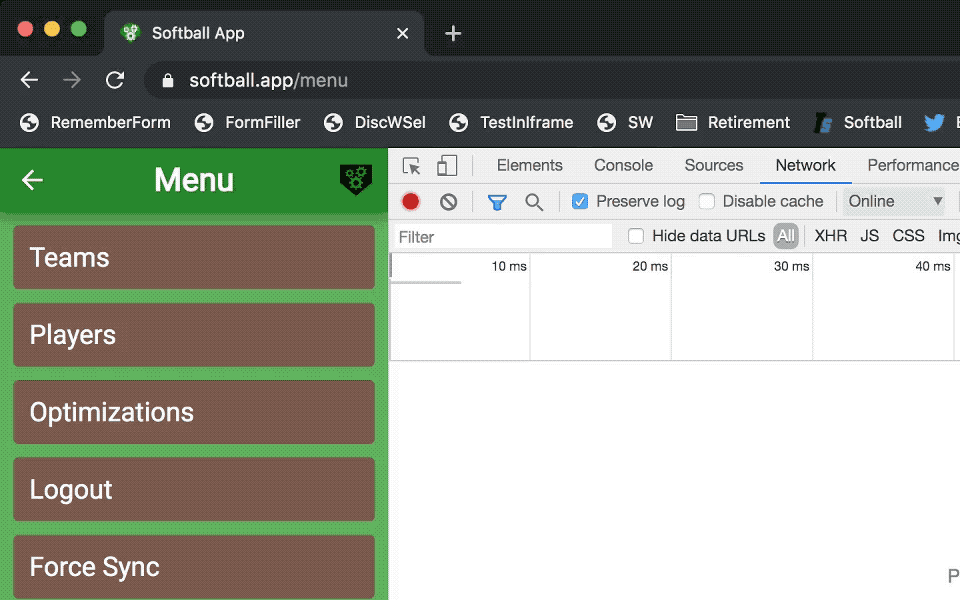Image resolution: width=960 pixels, height=600 pixels.
Task: Activate DevTools inspect element tool
Action: click(x=411, y=166)
